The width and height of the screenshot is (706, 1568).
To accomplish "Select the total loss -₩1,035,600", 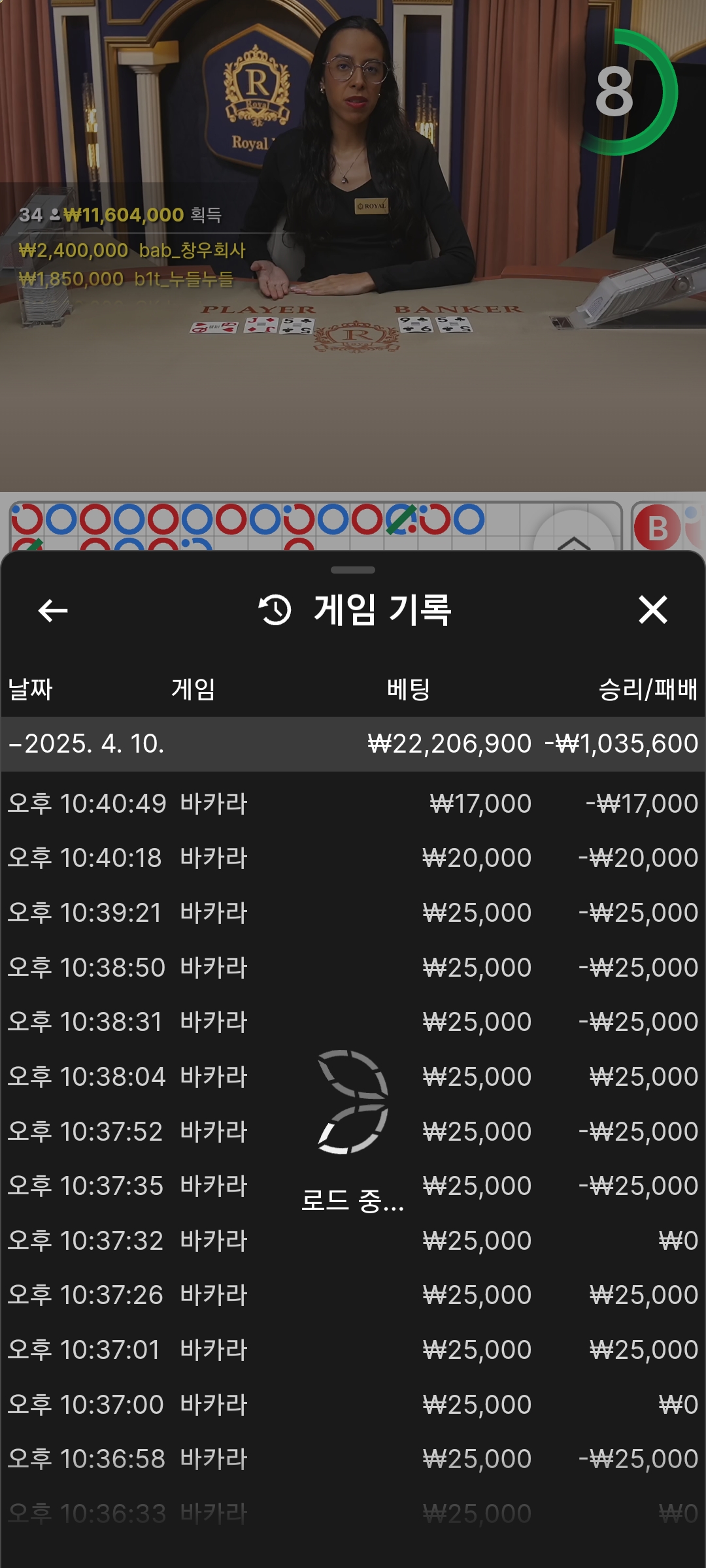I will [x=622, y=743].
